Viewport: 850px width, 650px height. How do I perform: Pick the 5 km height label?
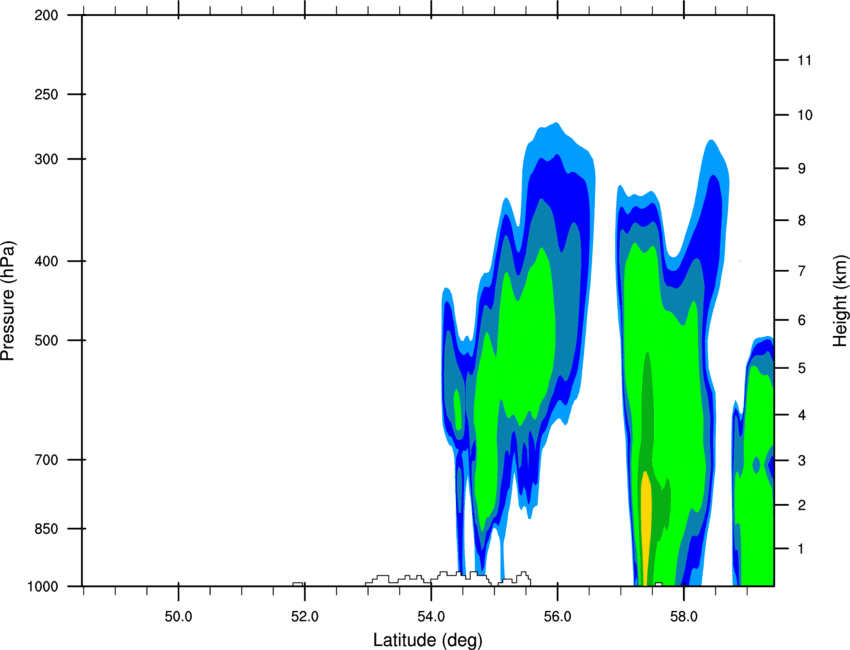[x=802, y=368]
